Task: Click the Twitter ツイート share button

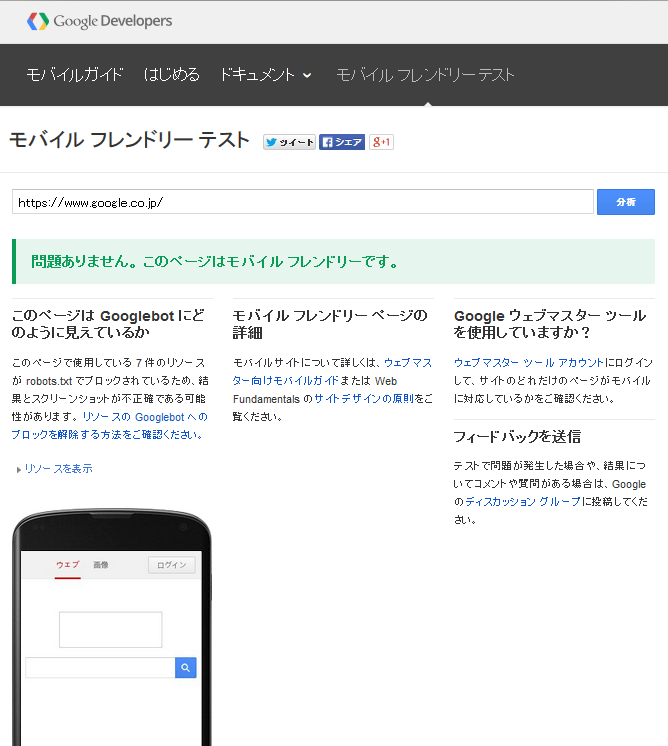Action: (x=289, y=142)
